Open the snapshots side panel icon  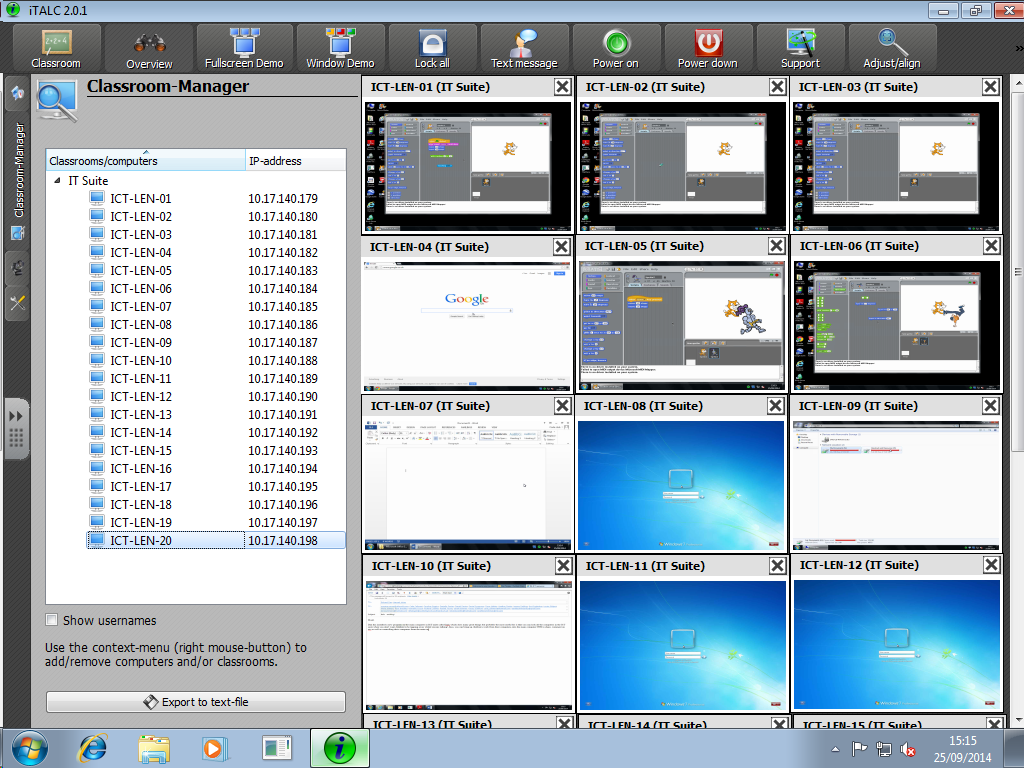pyautogui.click(x=18, y=268)
